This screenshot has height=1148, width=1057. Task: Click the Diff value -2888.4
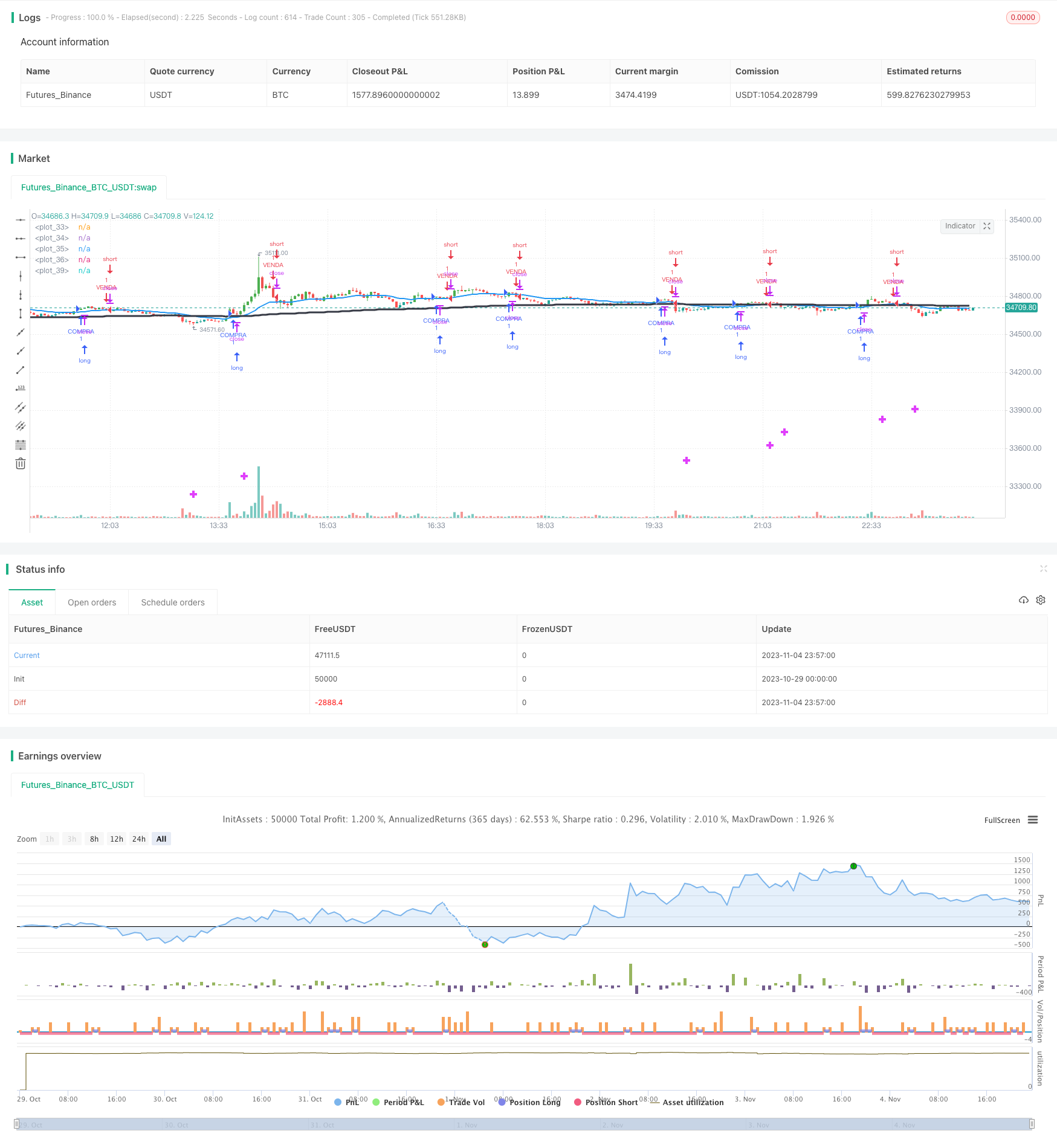(329, 703)
